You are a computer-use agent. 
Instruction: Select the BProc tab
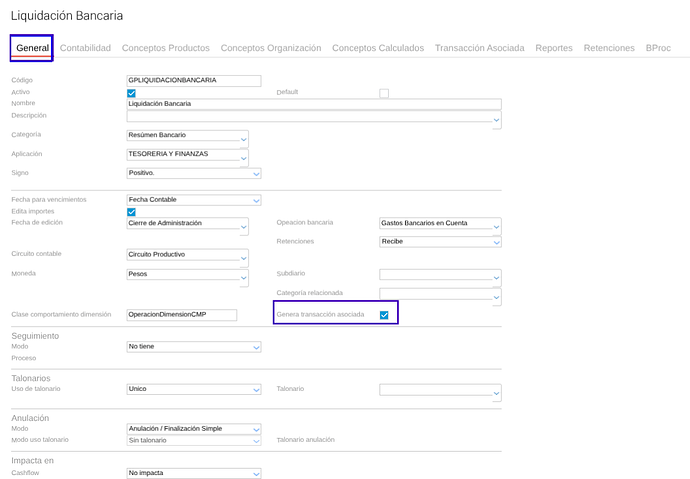pos(659,48)
